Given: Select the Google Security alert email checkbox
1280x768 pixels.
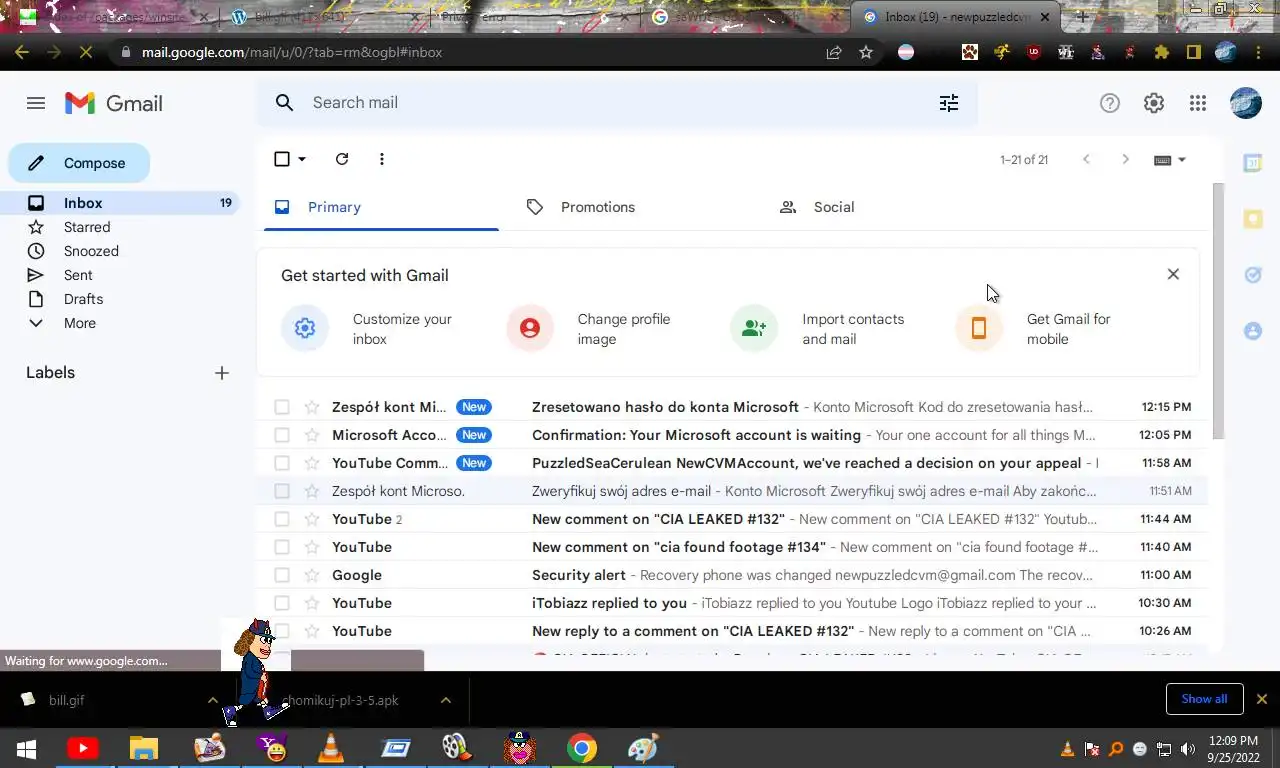Looking at the screenshot, I should pos(282,575).
